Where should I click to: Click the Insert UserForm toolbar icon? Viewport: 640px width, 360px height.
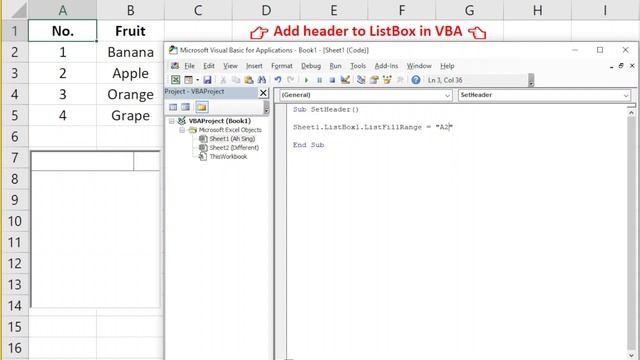[188, 80]
